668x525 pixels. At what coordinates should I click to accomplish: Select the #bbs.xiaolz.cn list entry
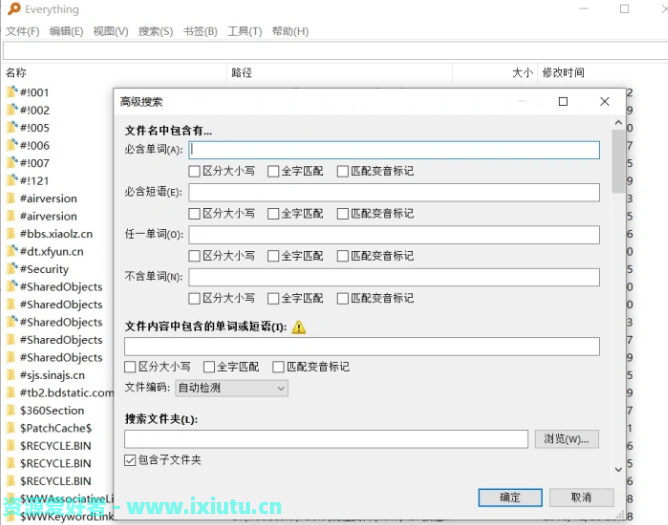[56, 234]
